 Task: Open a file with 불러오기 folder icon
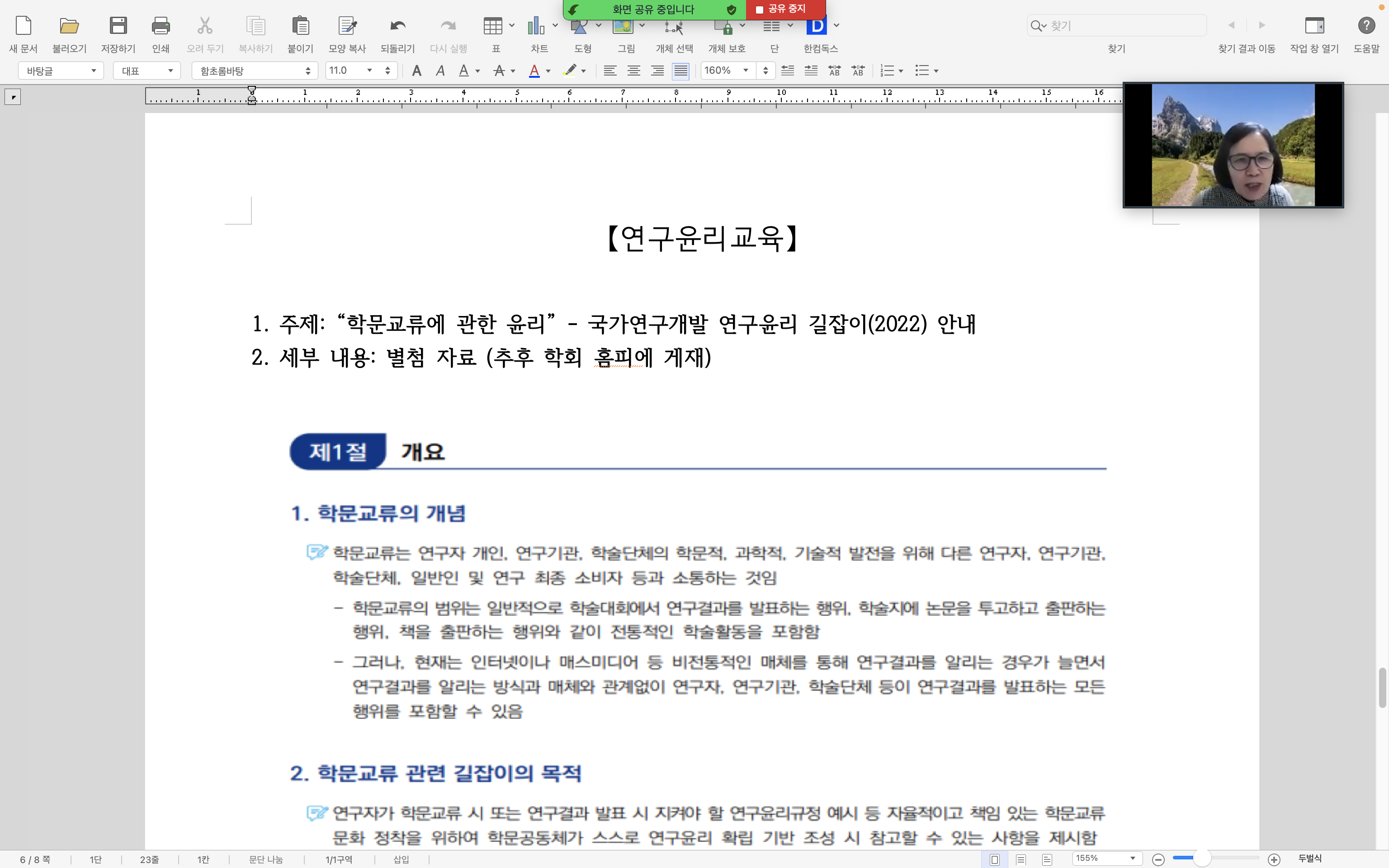pyautogui.click(x=69, y=26)
